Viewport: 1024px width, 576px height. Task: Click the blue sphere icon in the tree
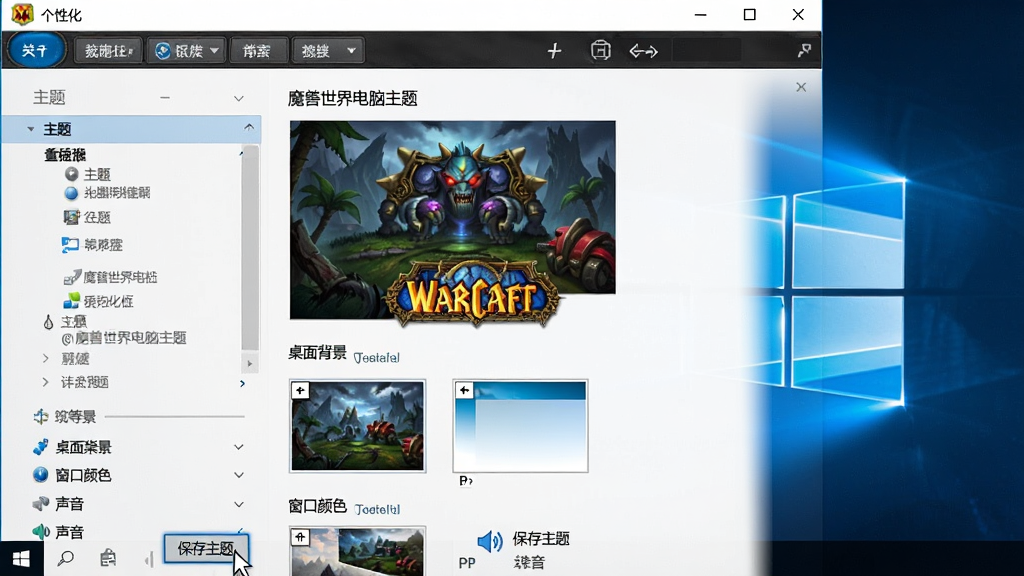[71, 193]
